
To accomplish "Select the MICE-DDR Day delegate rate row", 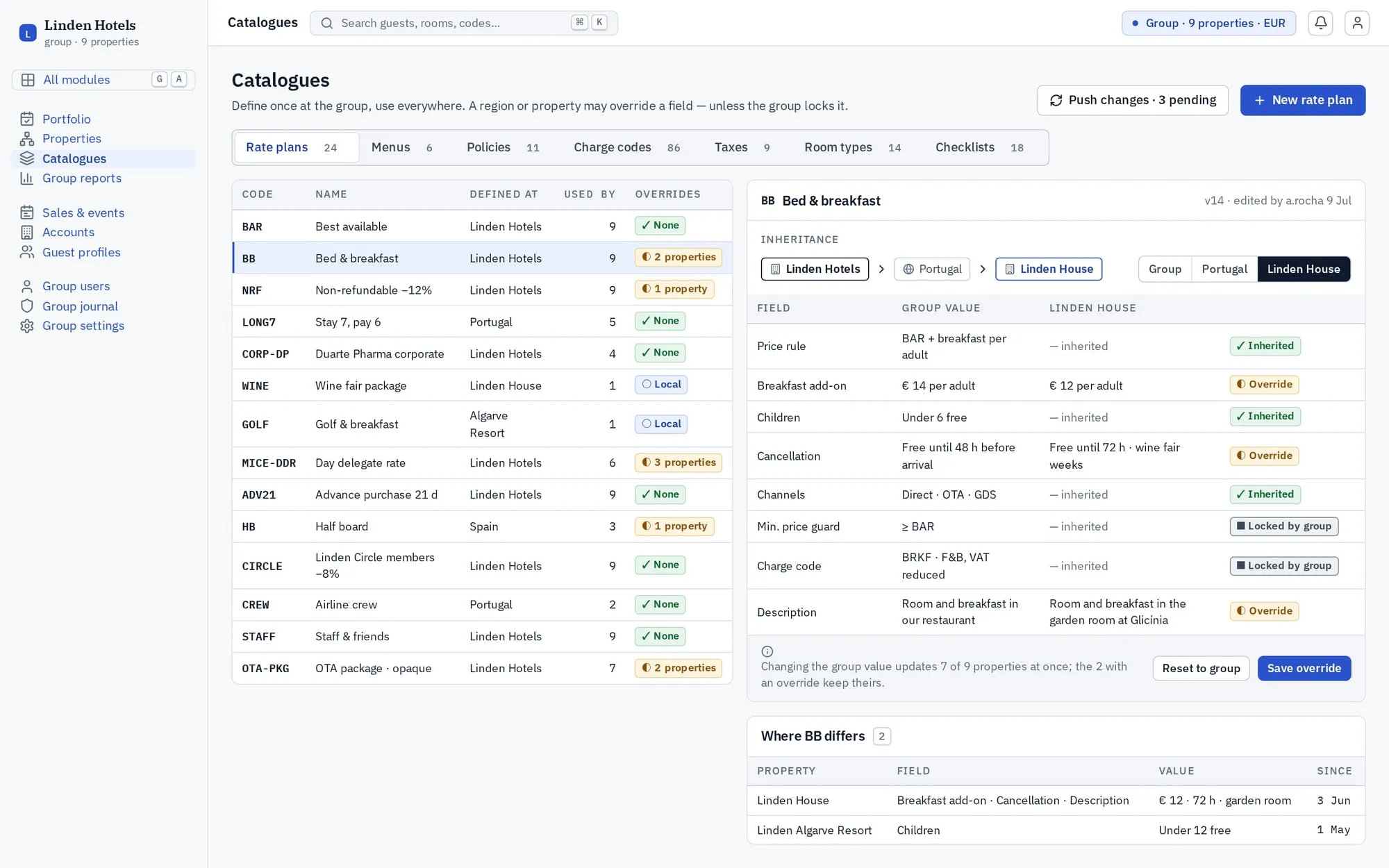I will tap(482, 463).
